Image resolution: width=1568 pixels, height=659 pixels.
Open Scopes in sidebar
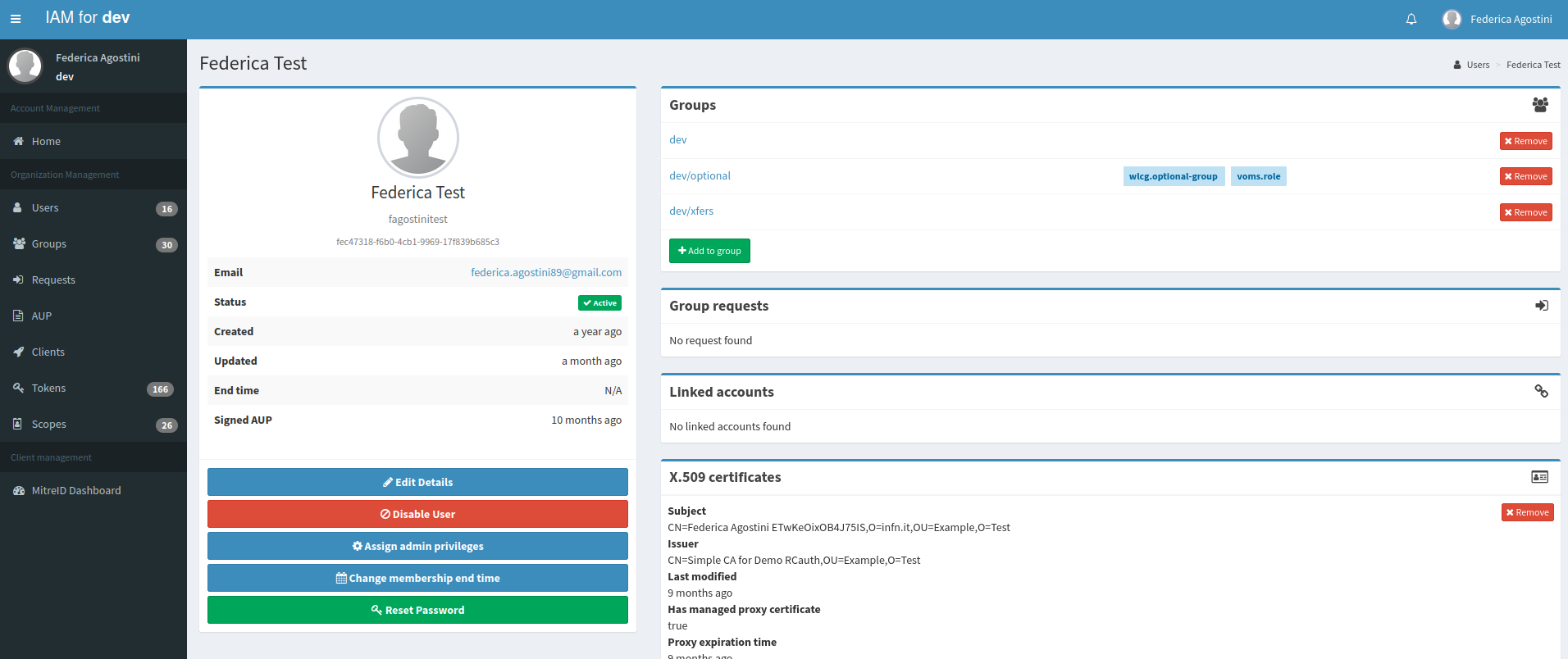[93, 425]
